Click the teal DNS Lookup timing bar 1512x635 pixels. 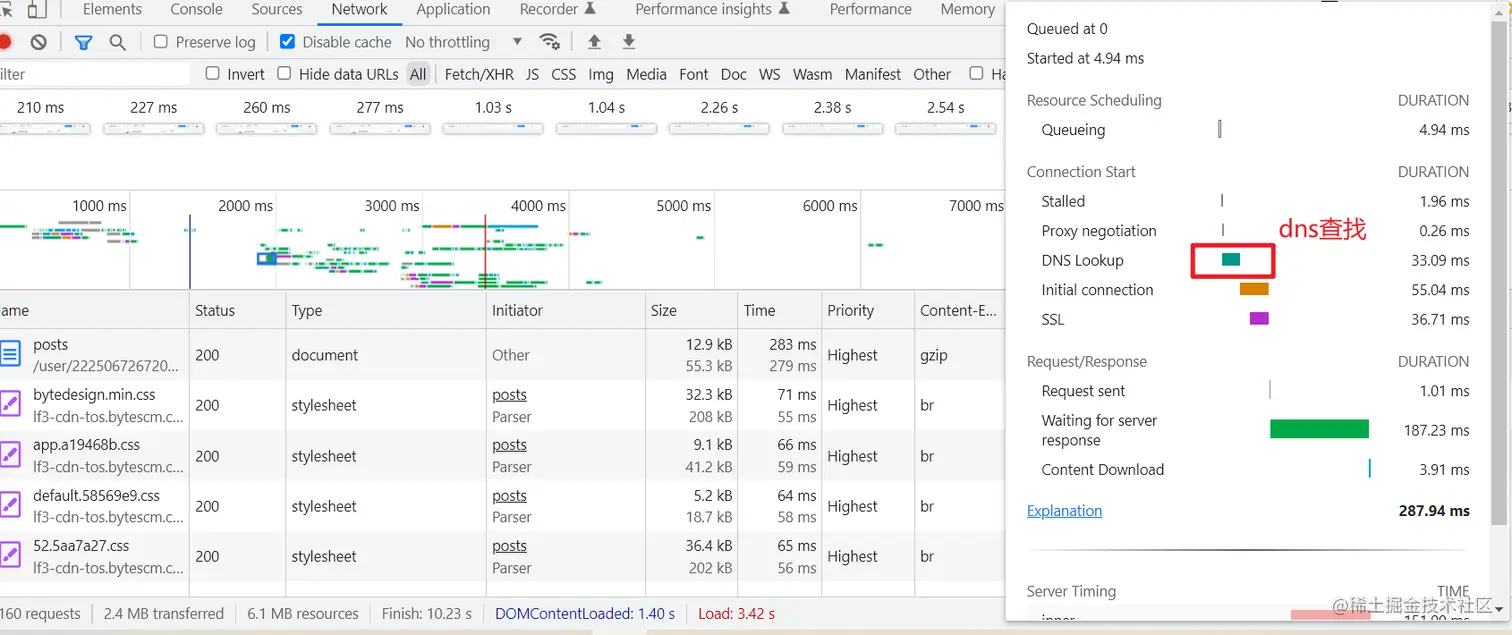[1231, 259]
